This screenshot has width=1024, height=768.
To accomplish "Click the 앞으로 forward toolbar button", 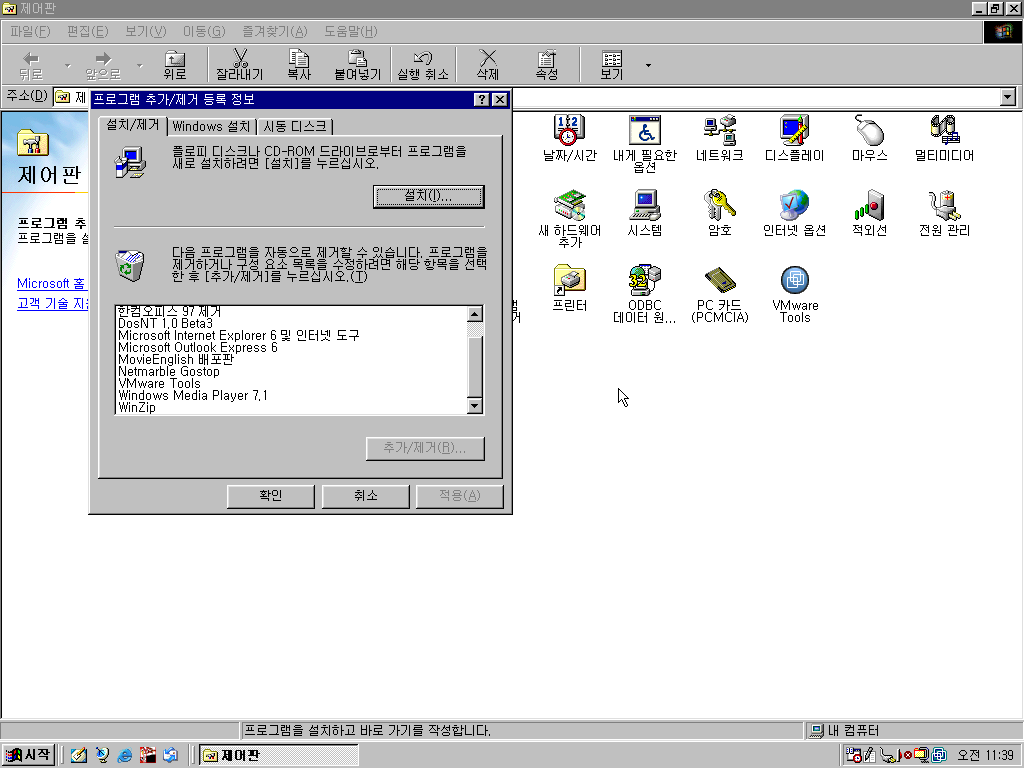I will point(103,65).
